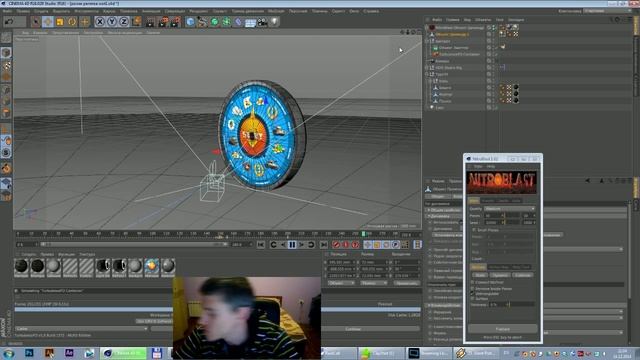Open the Object Manager's File menu

(437, 20)
